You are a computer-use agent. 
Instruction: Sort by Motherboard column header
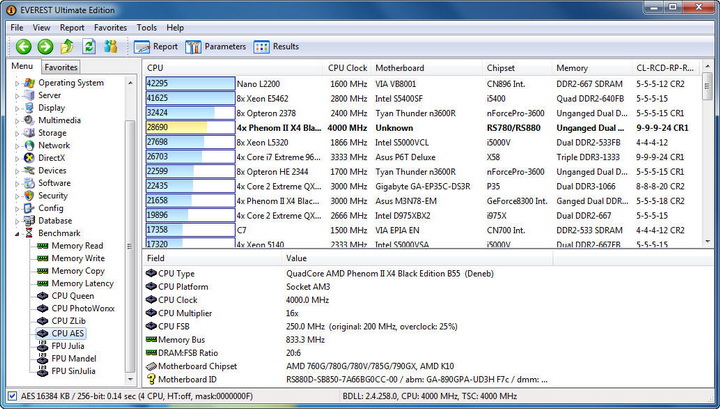pos(427,68)
